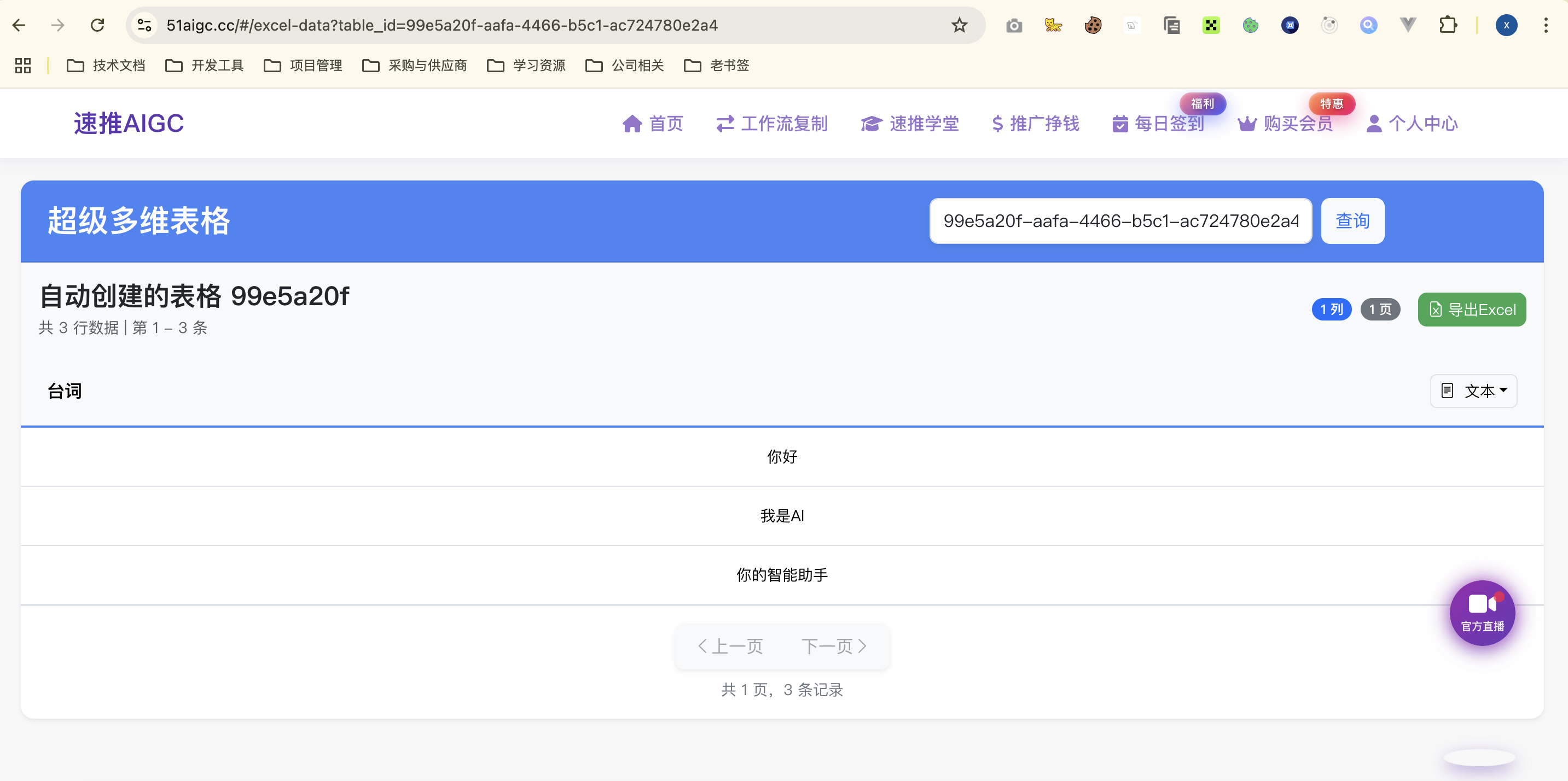The height and width of the screenshot is (781, 1568).
Task: Click the 导出Excel button
Action: point(1472,310)
